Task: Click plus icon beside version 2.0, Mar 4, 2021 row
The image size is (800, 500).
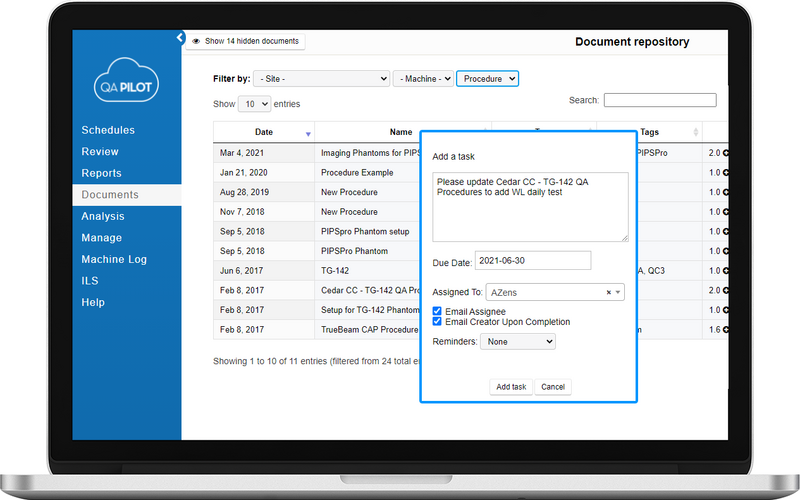Action: click(727, 154)
